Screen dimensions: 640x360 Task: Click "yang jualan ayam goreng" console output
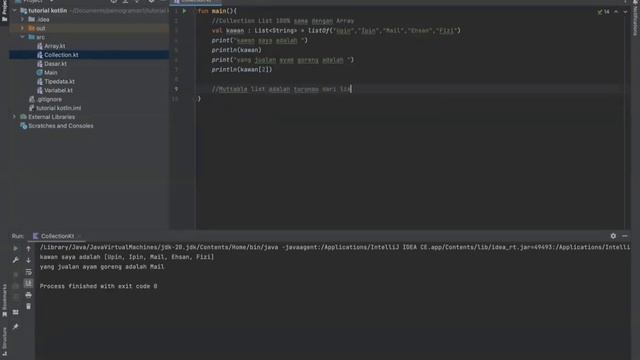pyautogui.click(x=102, y=267)
